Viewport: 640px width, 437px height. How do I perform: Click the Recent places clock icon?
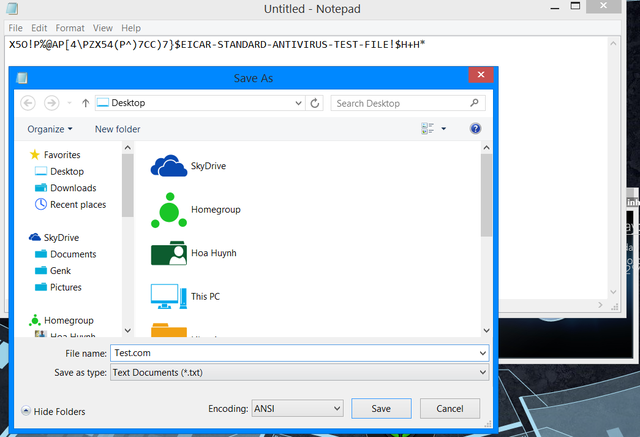pos(41,204)
